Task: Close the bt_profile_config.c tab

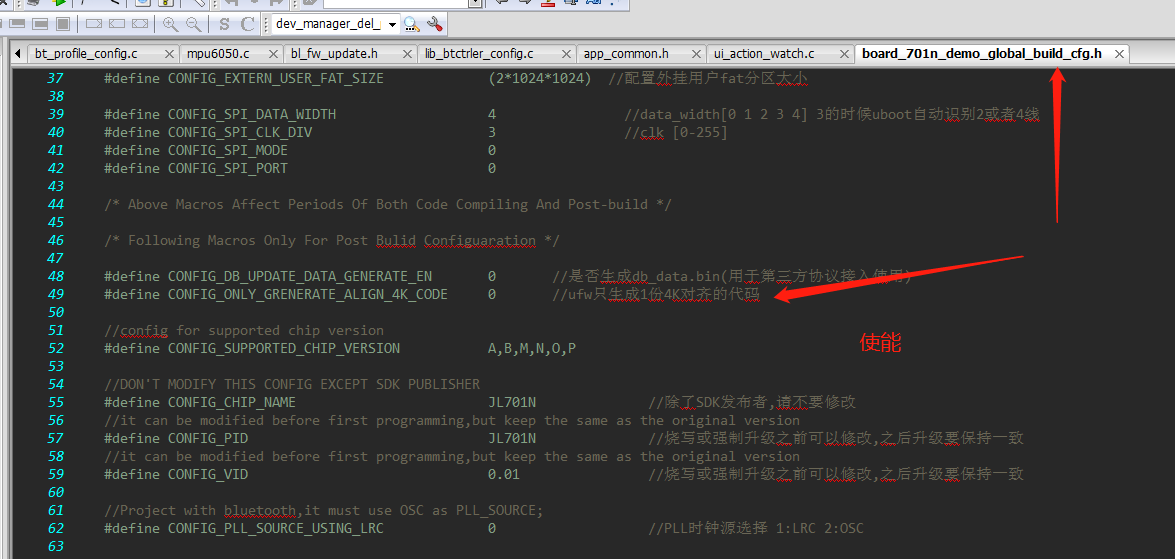Action: click(169, 54)
